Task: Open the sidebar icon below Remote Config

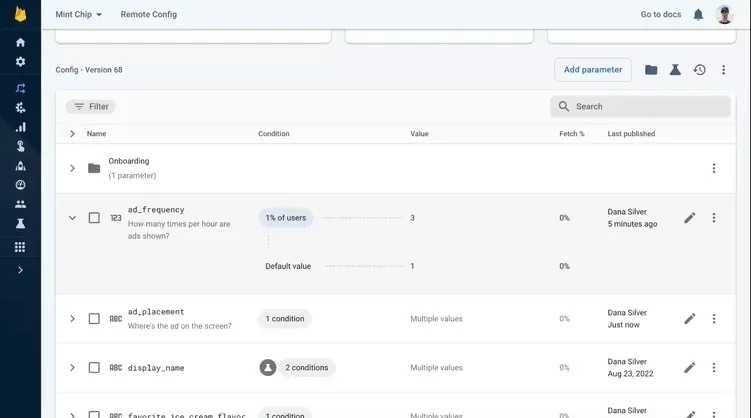Action: [20, 108]
